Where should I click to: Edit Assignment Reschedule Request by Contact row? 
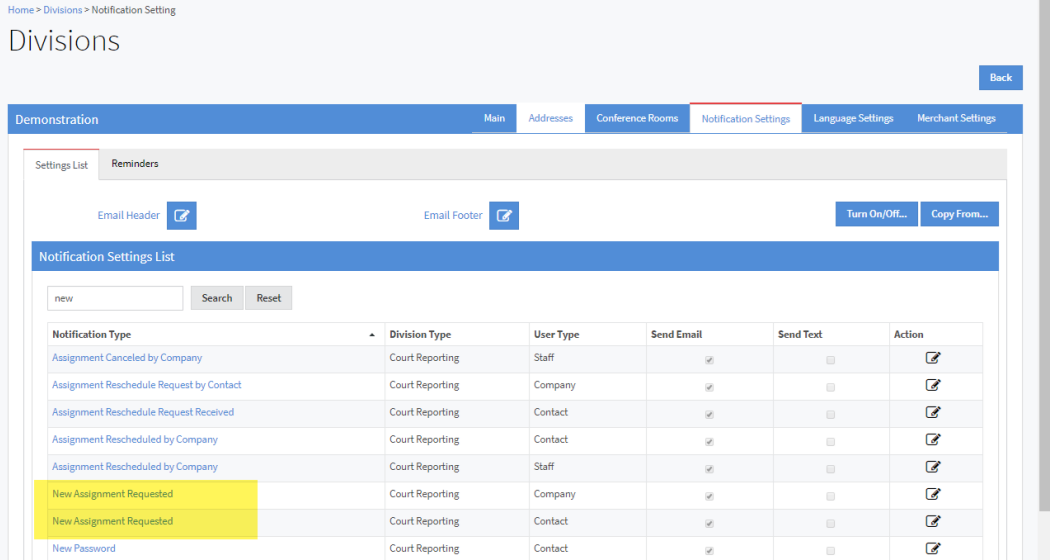click(932, 385)
